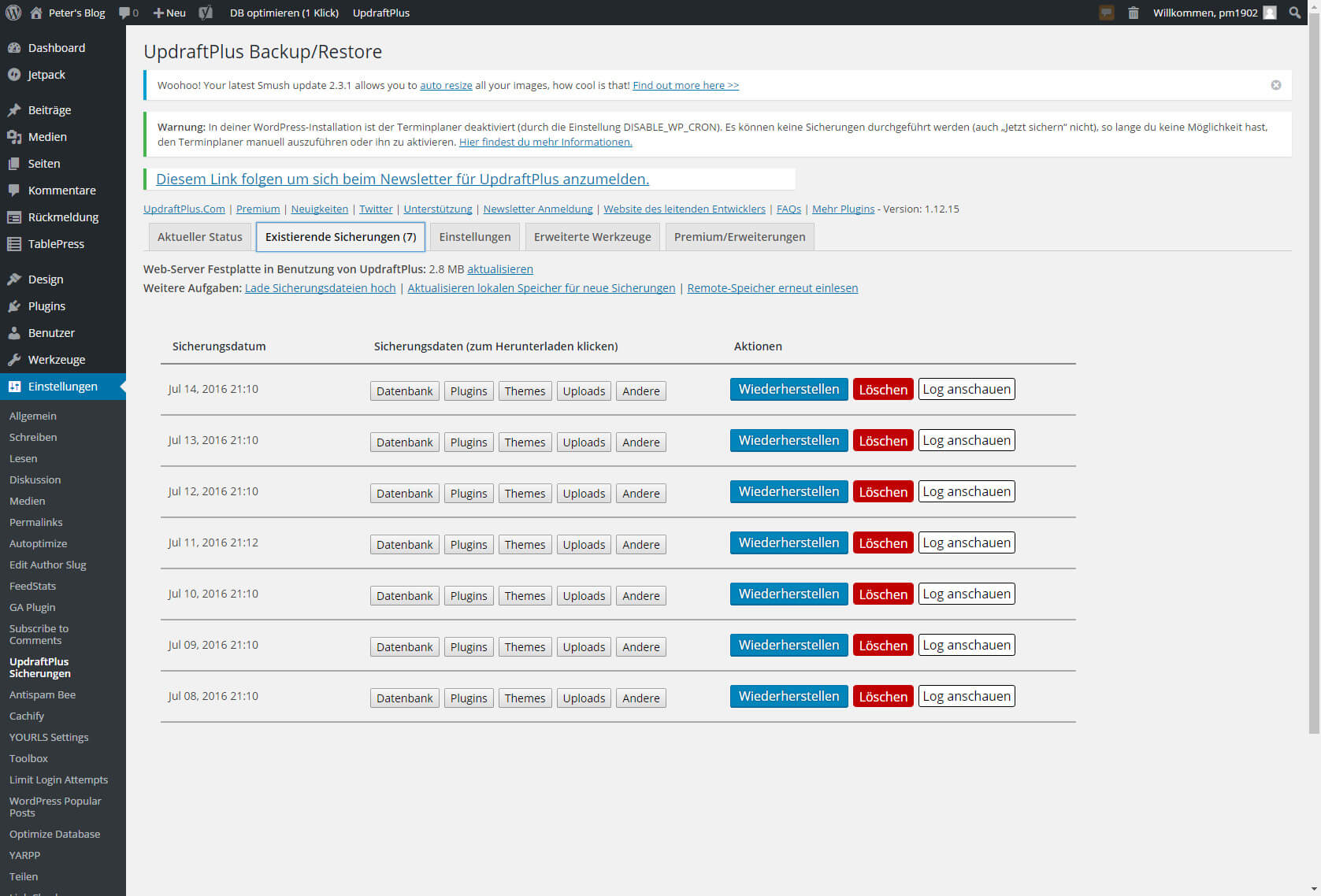The height and width of the screenshot is (896, 1321).
Task: Delete the Jul 13, 2016 backup
Action: coord(883,441)
